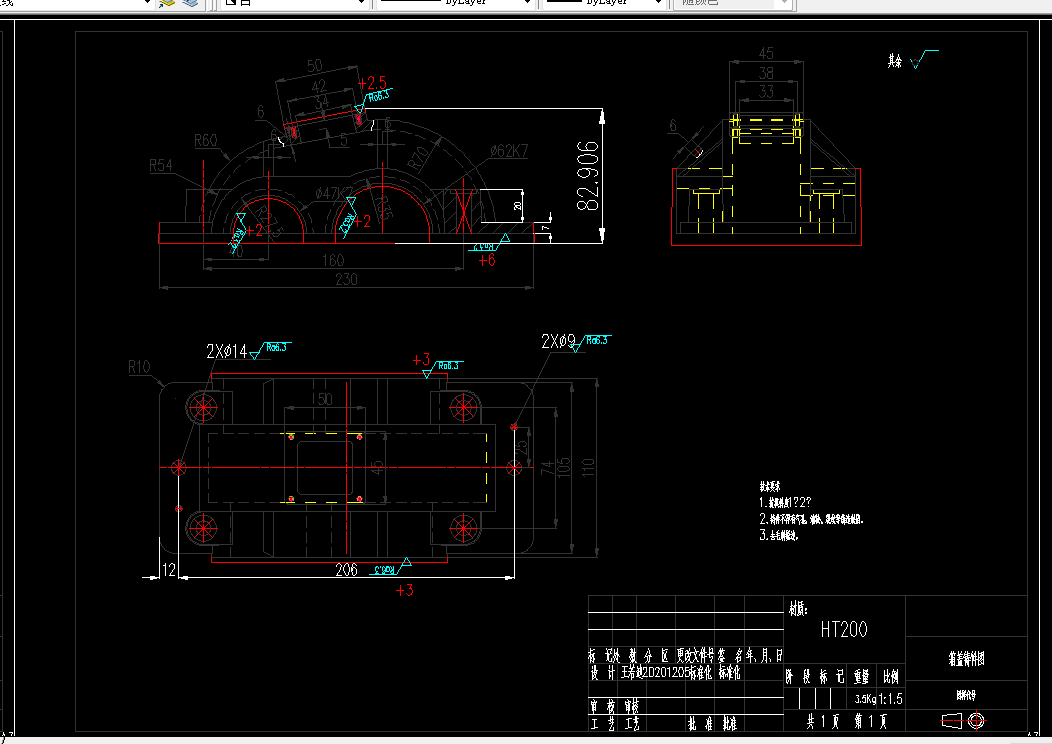The width and height of the screenshot is (1052, 744).
Task: Select the R10 corner radius label
Action: [x=139, y=367]
